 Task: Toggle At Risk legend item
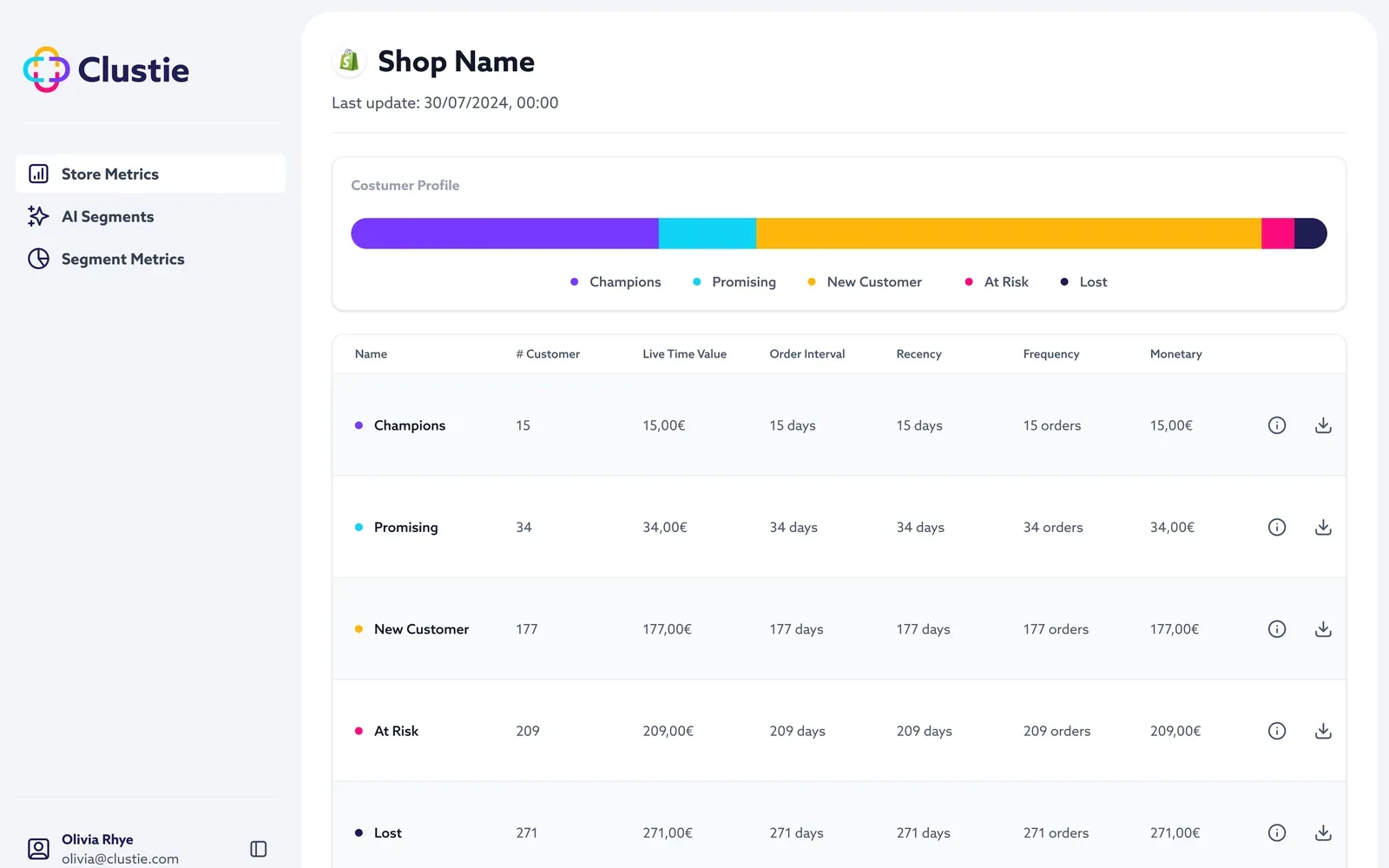pyautogui.click(x=997, y=282)
